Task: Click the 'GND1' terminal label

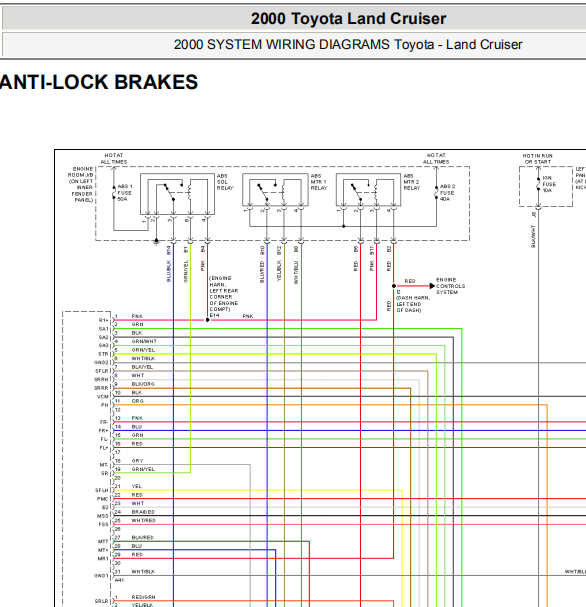Action: [x=101, y=576]
